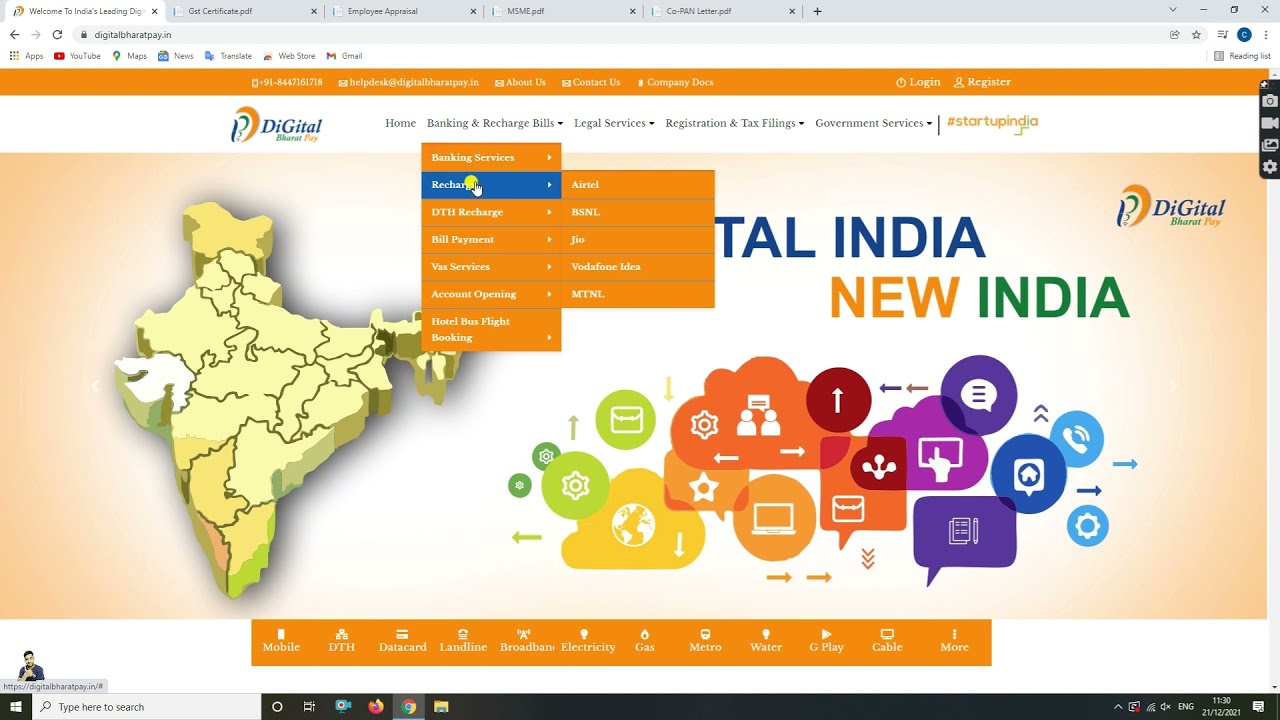The width and height of the screenshot is (1280, 720).
Task: Expand the Legal Services dropdown
Action: (x=614, y=123)
